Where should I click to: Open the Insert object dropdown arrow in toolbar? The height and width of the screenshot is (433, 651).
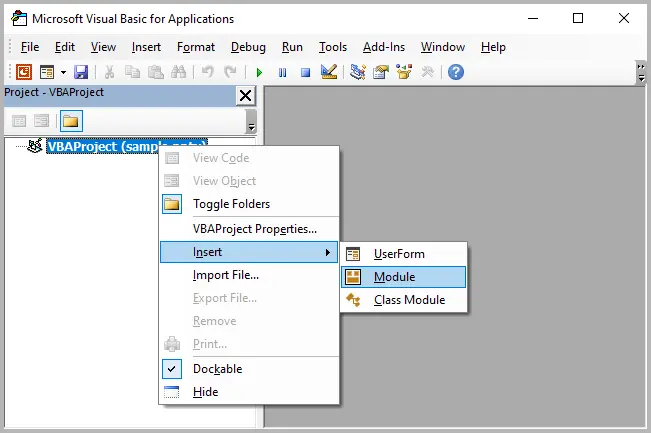(x=63, y=72)
